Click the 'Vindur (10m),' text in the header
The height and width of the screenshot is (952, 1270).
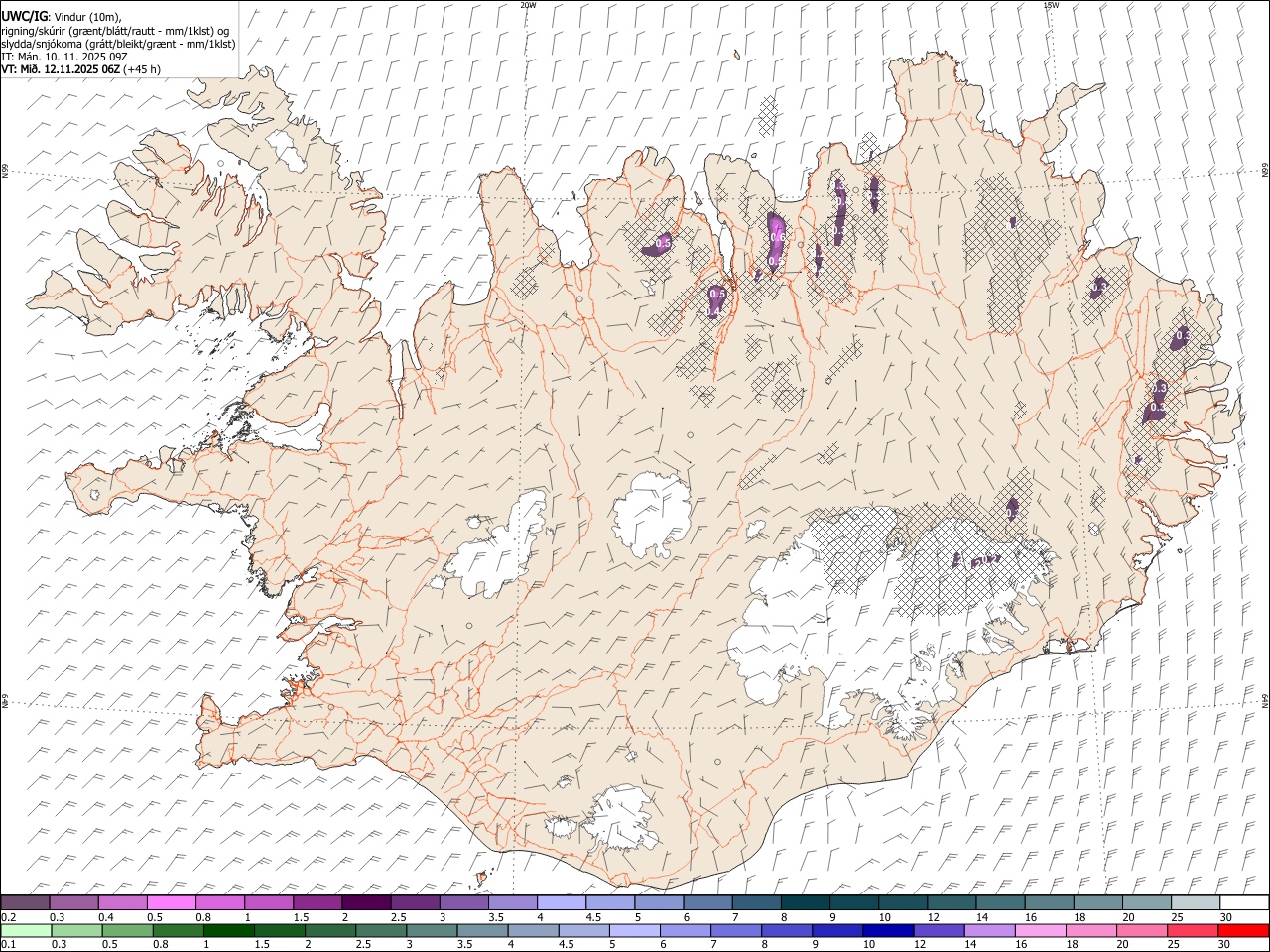pyautogui.click(x=87, y=16)
